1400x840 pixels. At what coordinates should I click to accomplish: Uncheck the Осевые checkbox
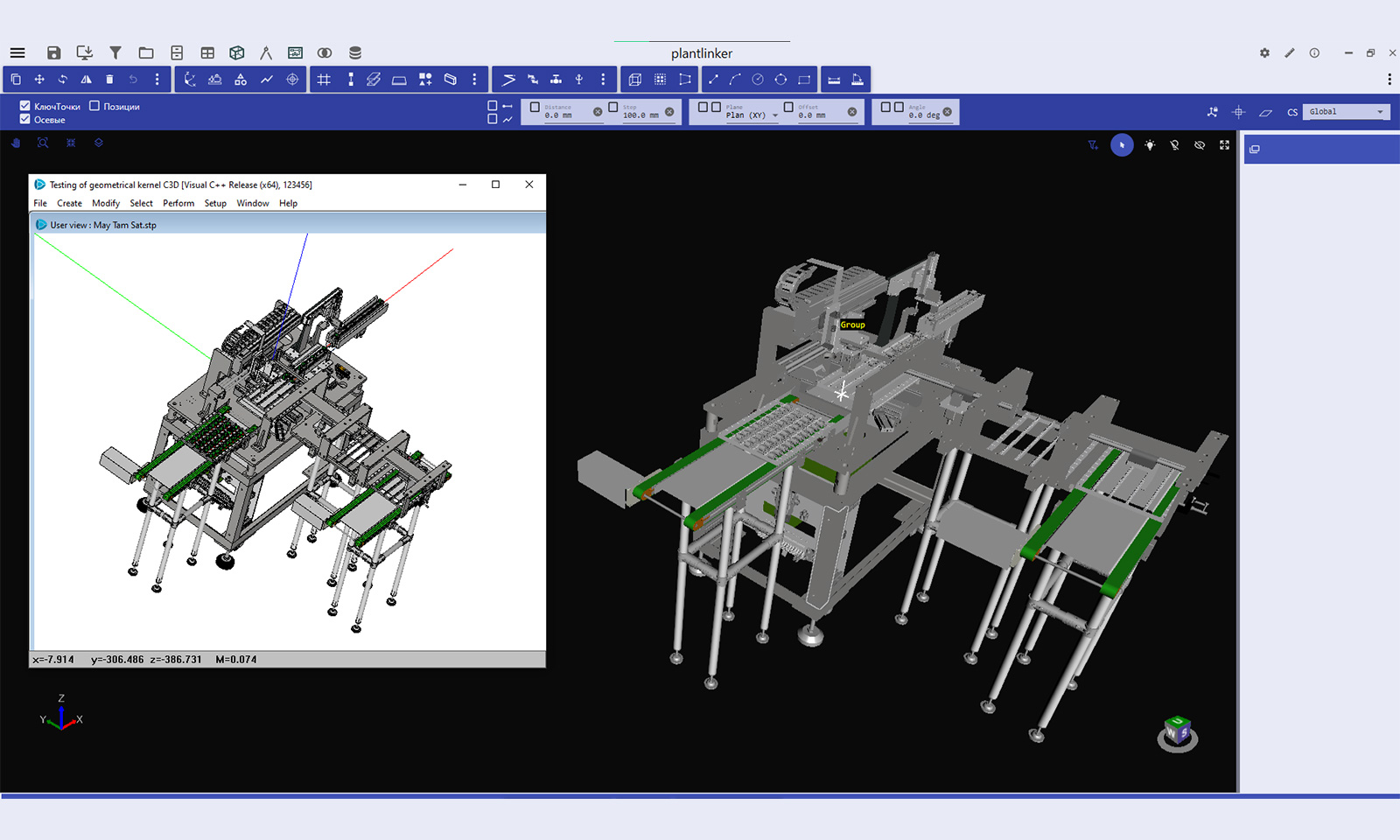click(24, 119)
